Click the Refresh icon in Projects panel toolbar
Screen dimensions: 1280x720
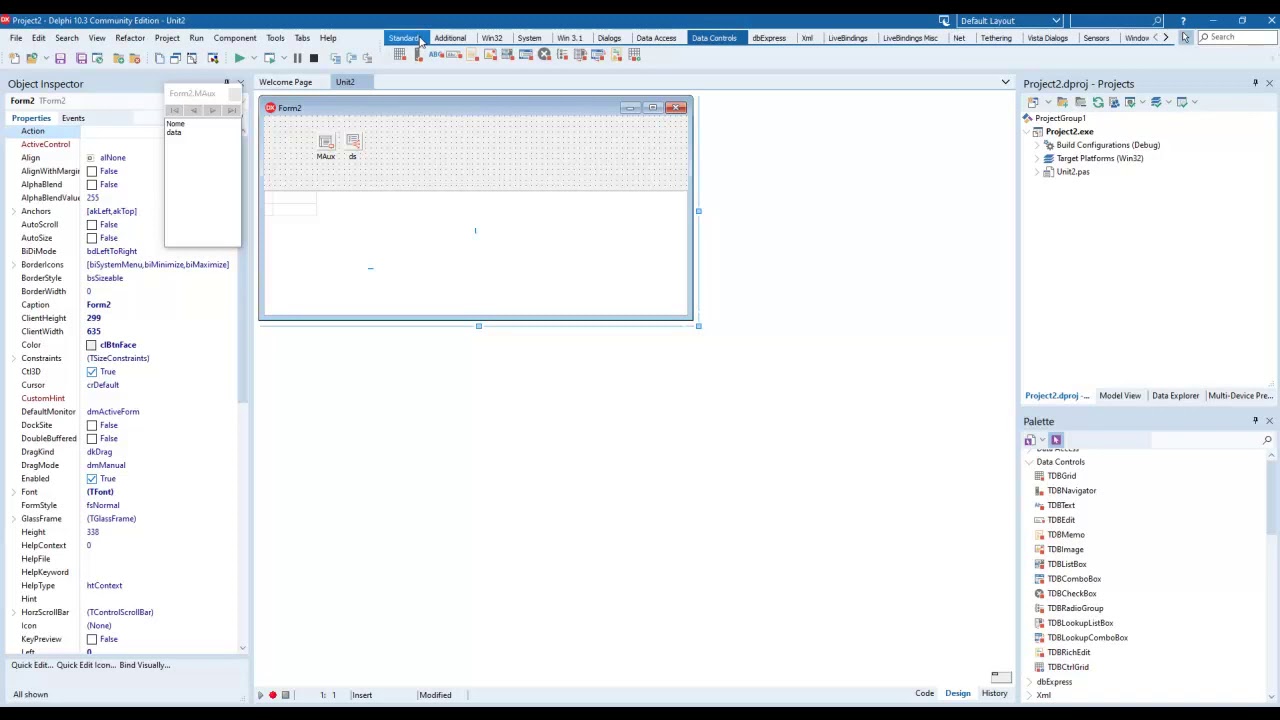pyautogui.click(x=1098, y=102)
